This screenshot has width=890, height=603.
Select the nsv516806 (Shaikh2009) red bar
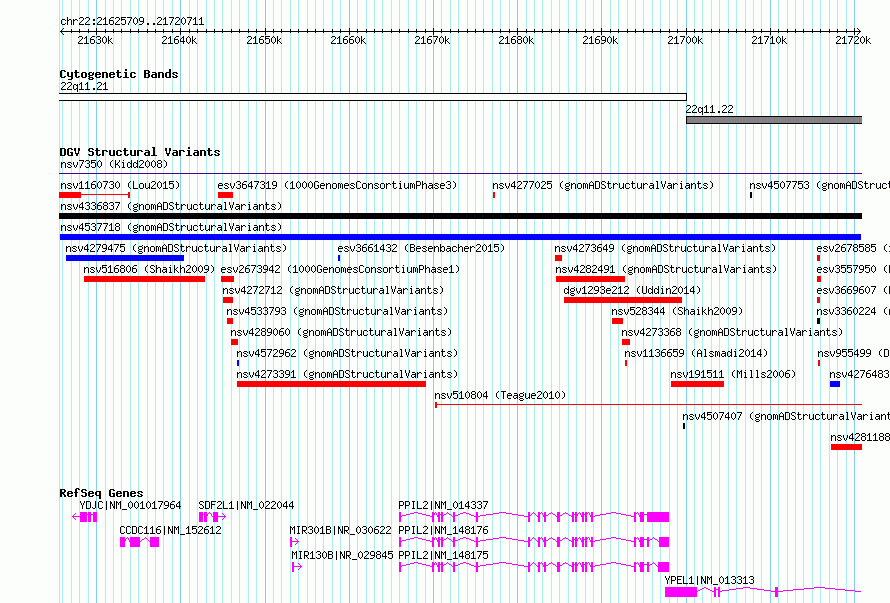coord(144,279)
